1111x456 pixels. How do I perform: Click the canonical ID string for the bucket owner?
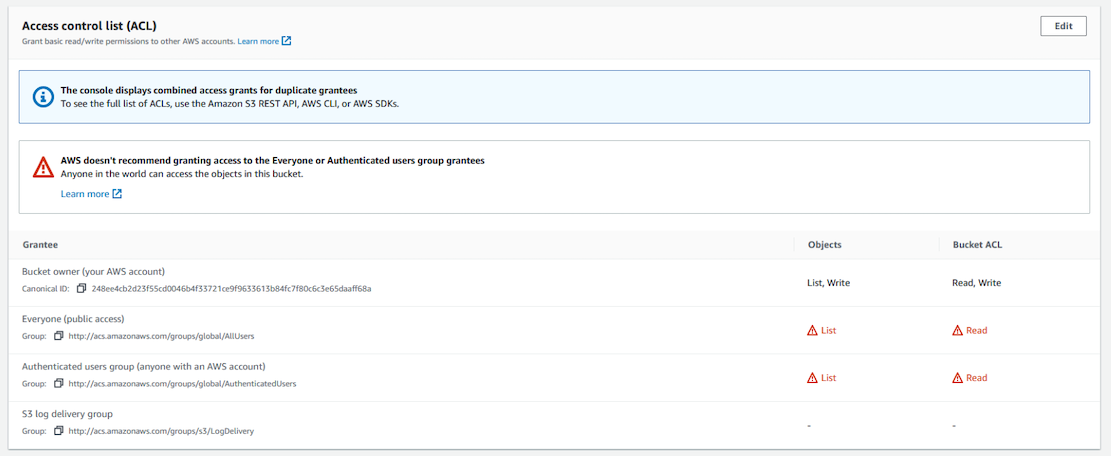pos(231,289)
